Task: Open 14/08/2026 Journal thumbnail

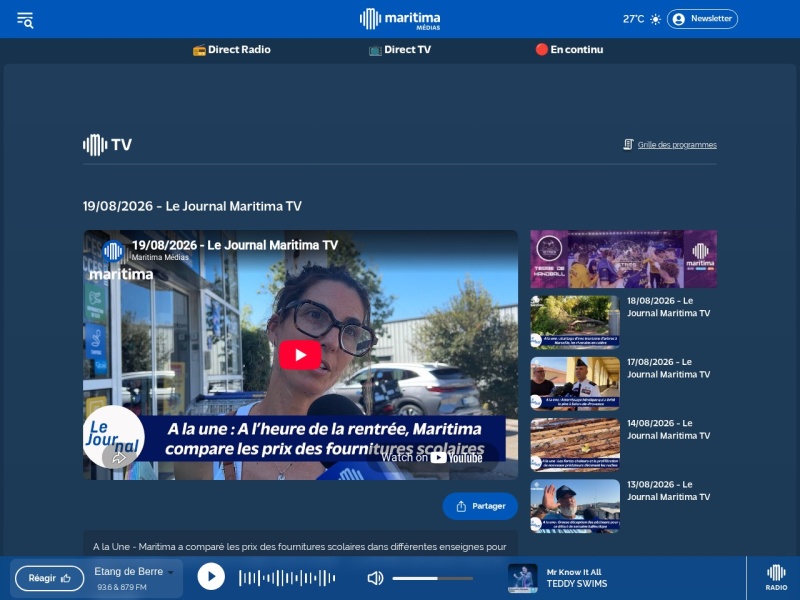Action: (x=575, y=445)
